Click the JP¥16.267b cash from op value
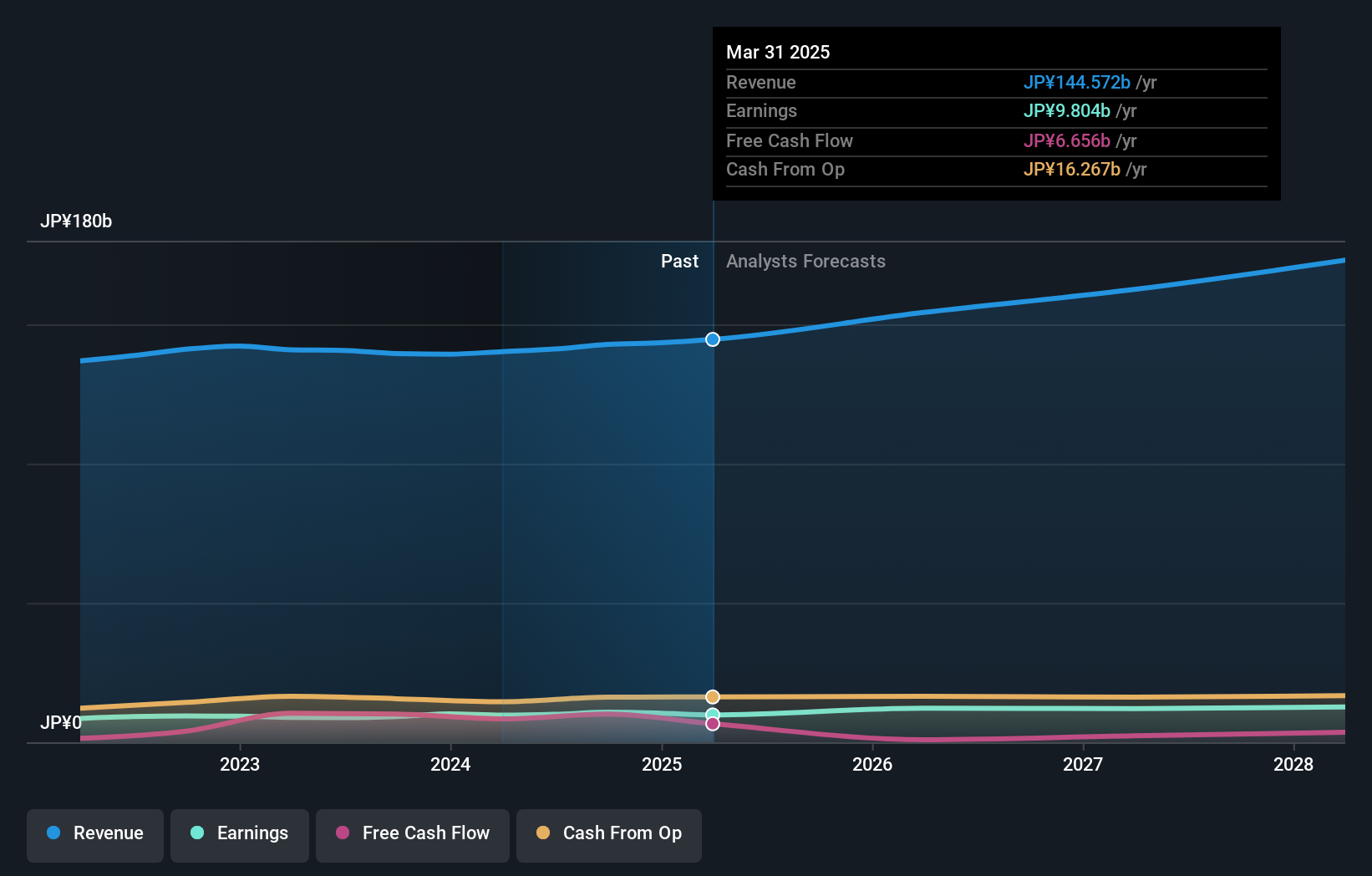Viewport: 1372px width, 876px height. pyautogui.click(x=1072, y=169)
